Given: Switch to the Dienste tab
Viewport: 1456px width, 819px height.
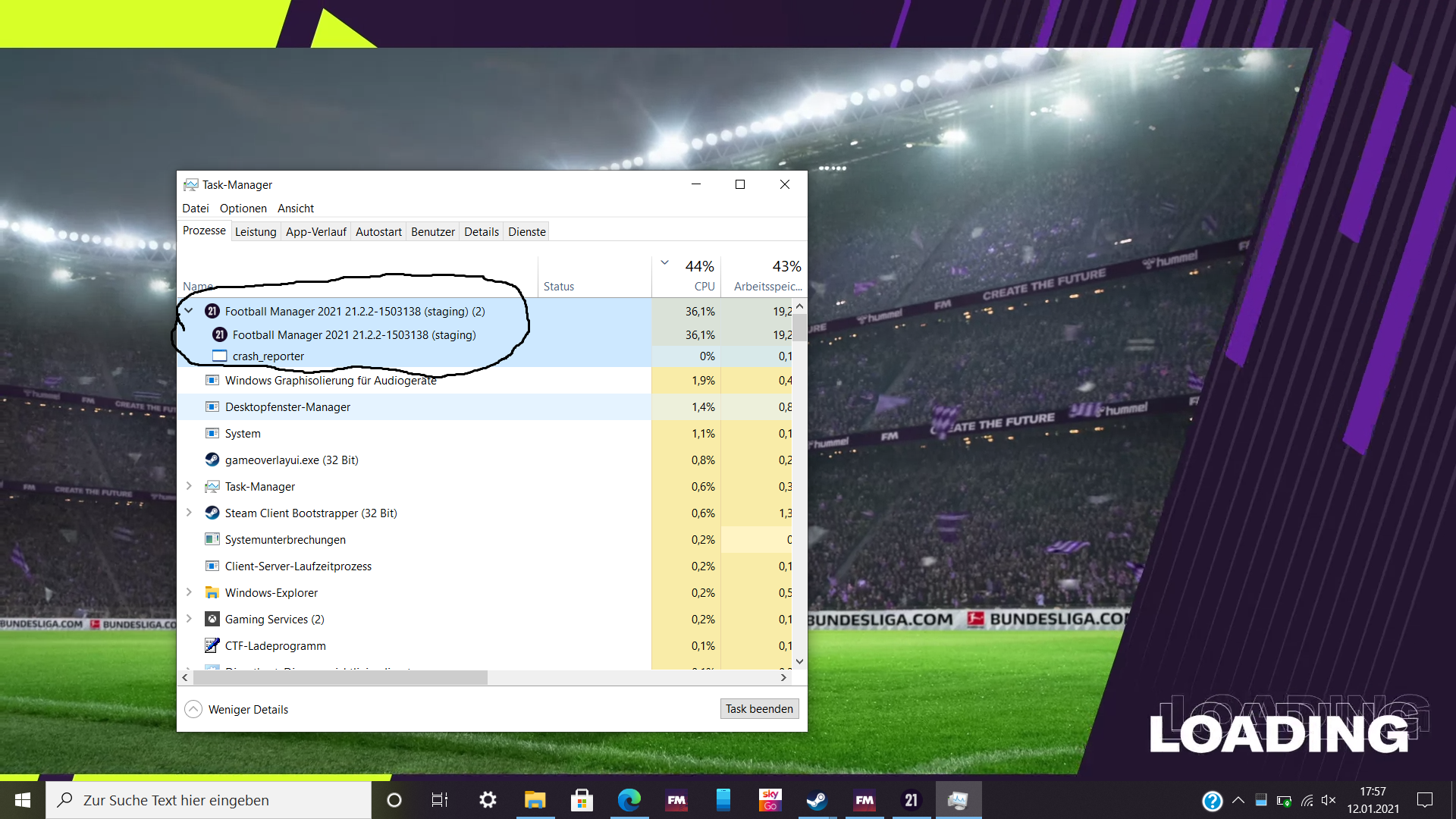Looking at the screenshot, I should [527, 231].
